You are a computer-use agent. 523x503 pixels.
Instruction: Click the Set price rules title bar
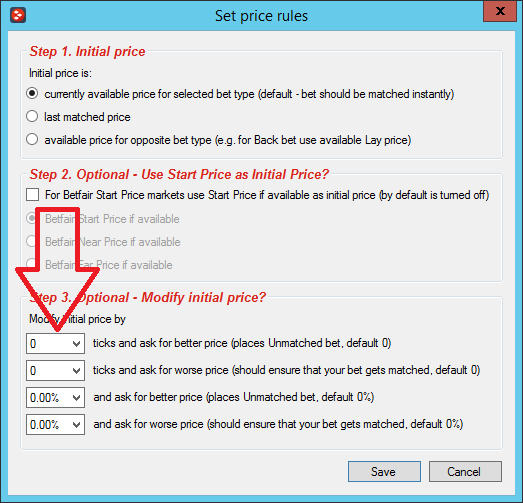[x=261, y=16]
